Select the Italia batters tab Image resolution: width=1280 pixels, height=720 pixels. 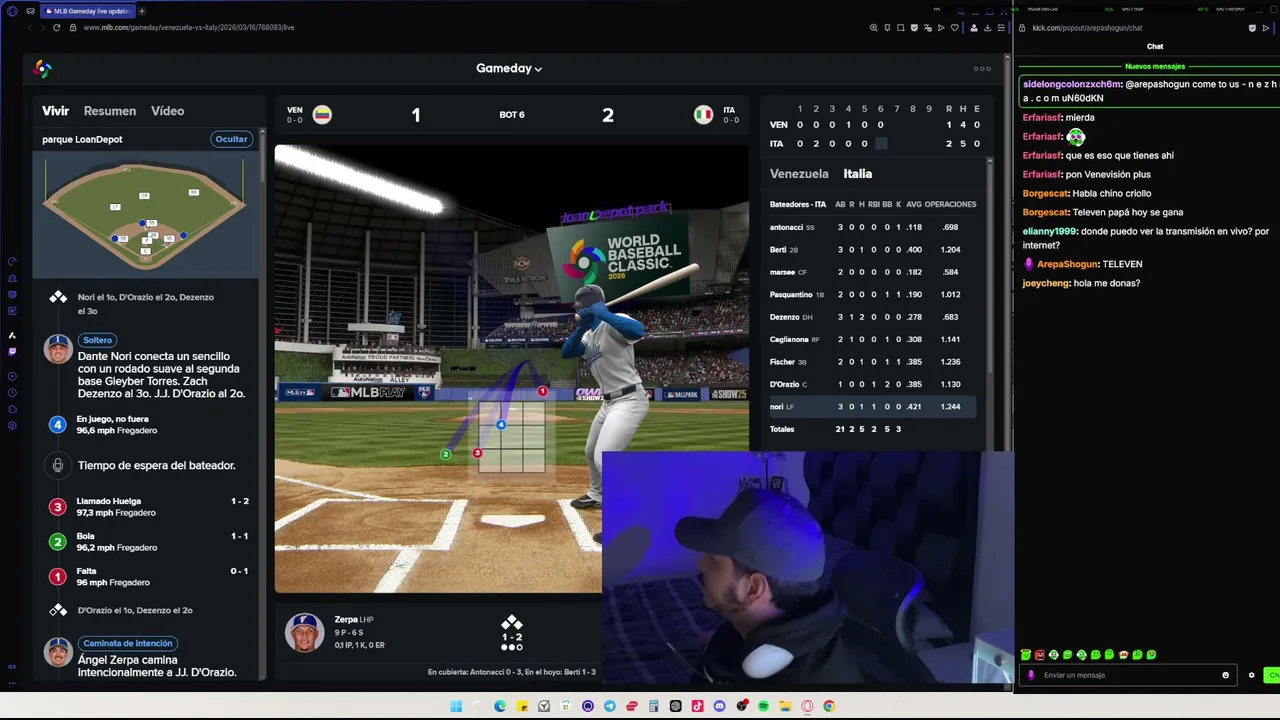point(858,174)
